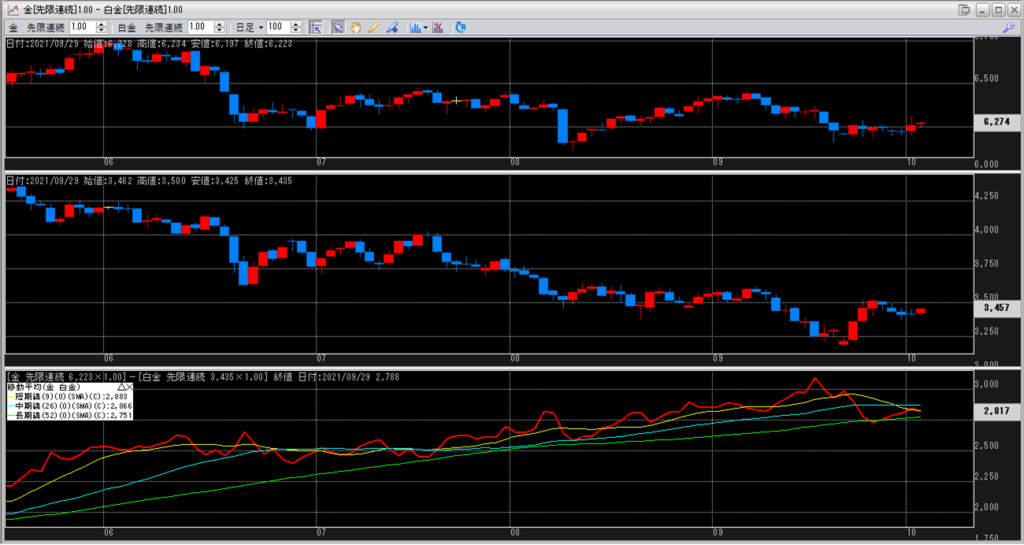Click the eraser tool icon
The width and height of the screenshot is (1024, 545).
tap(391, 26)
